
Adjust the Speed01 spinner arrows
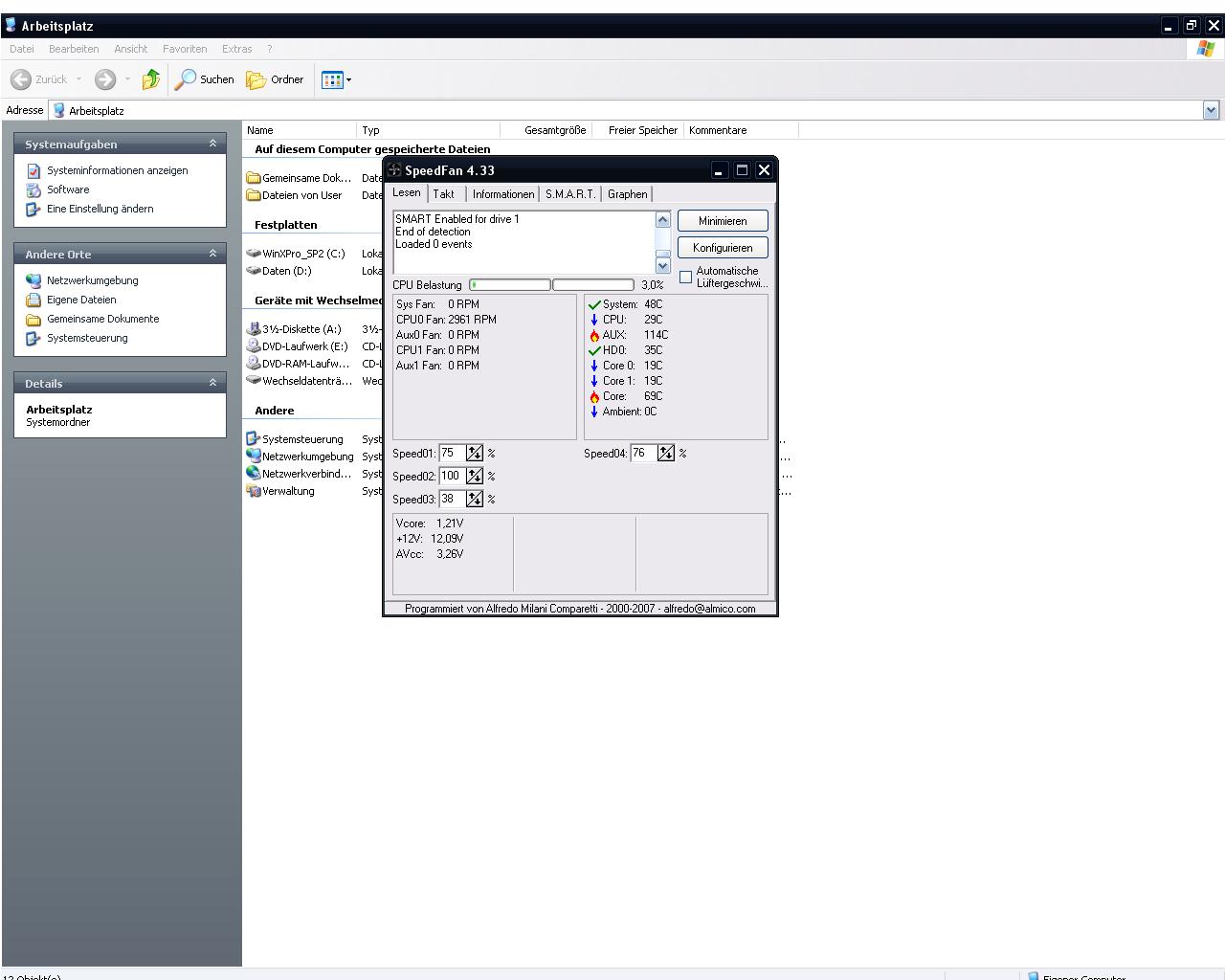point(475,453)
